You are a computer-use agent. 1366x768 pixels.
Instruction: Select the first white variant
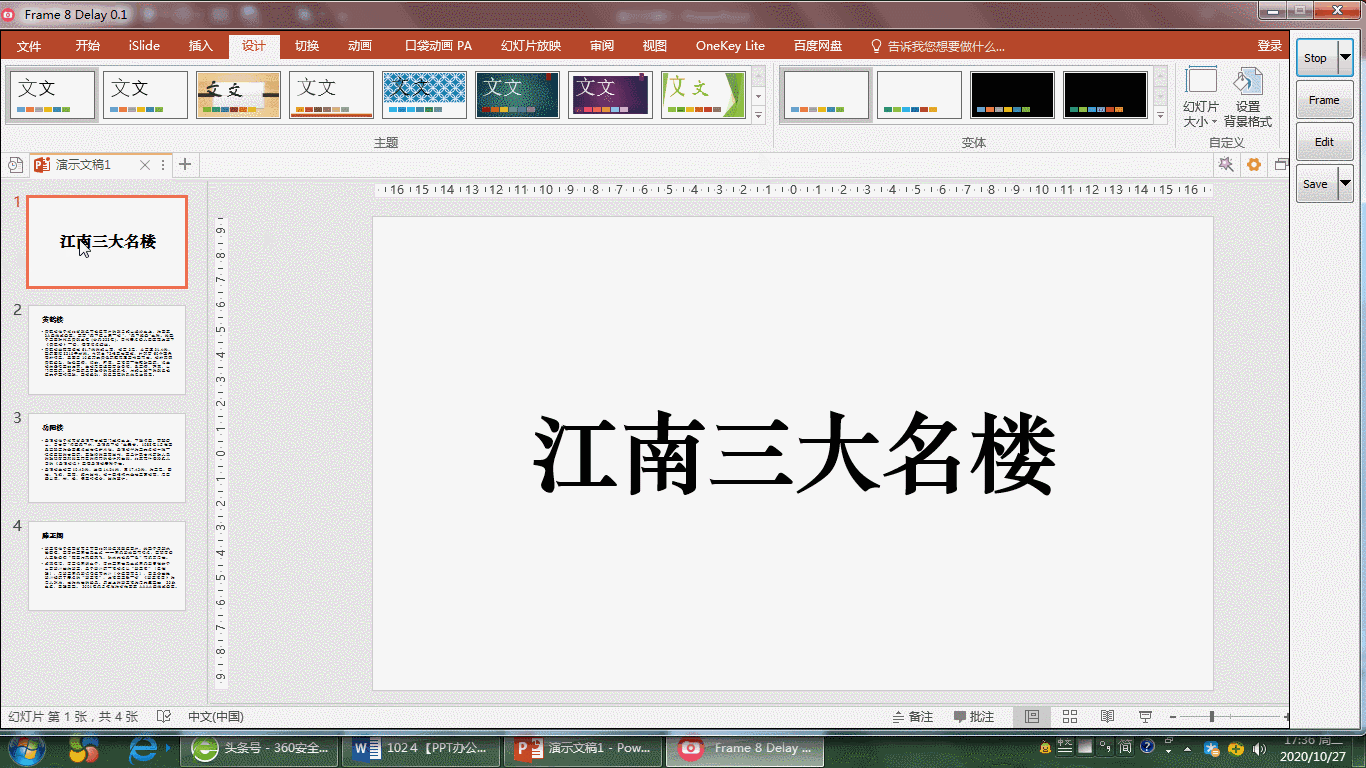(x=826, y=95)
